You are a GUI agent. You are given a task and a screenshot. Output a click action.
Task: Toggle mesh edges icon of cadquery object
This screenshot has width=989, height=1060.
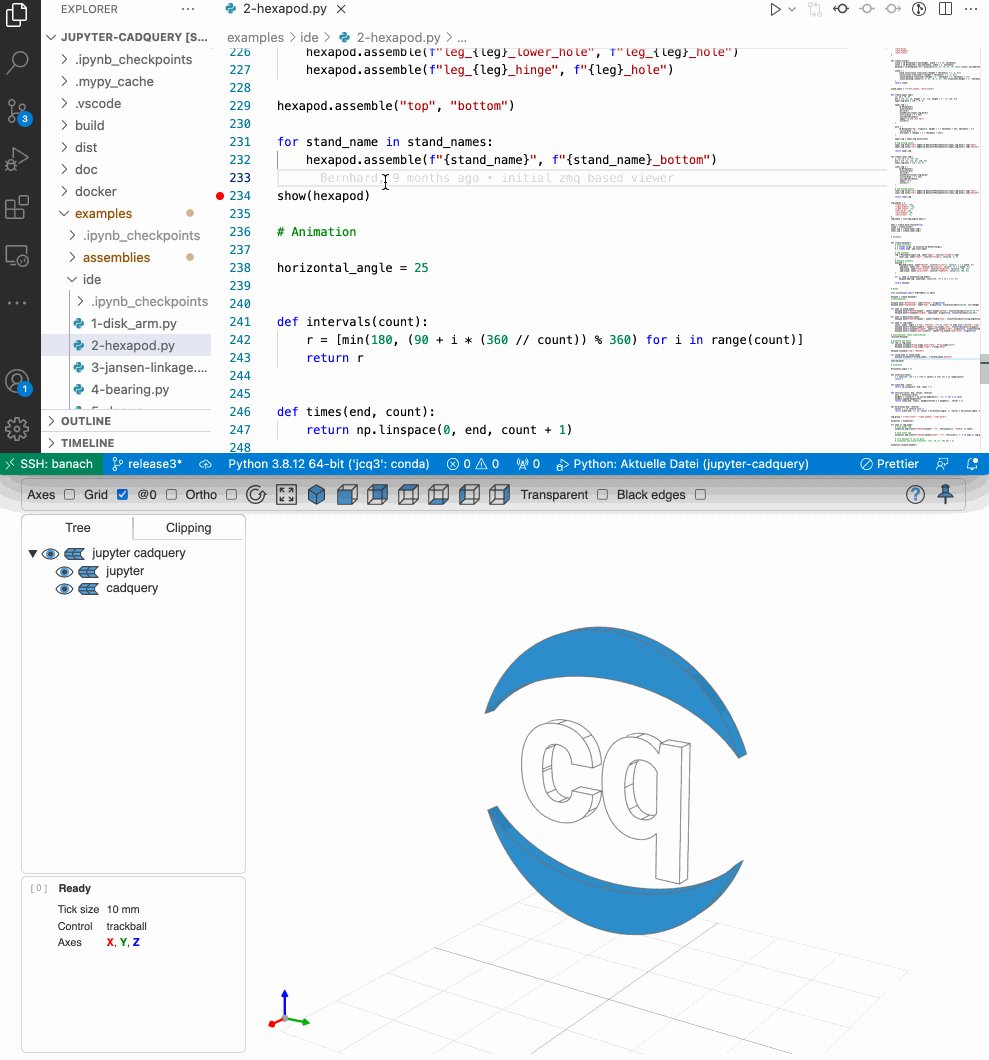point(89,589)
